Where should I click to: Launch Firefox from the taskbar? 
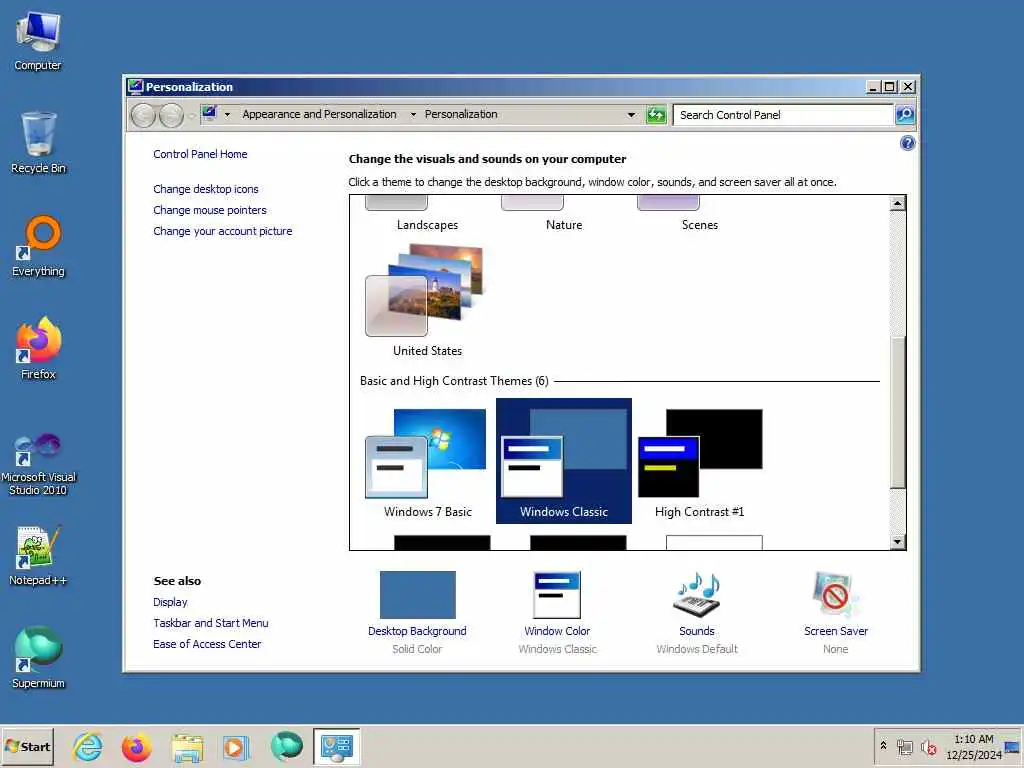[136, 747]
